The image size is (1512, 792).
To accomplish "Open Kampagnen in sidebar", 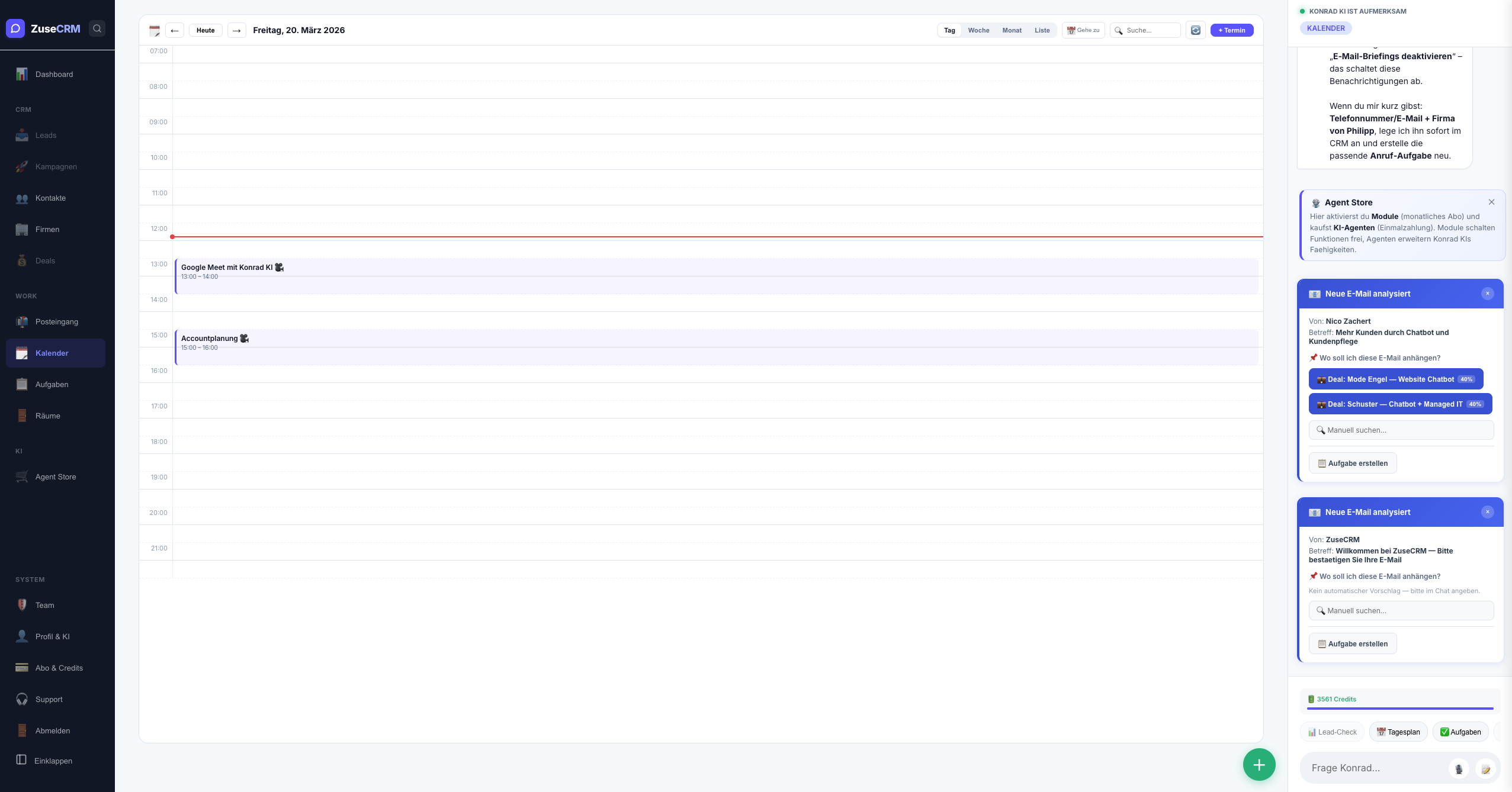I will (x=56, y=166).
